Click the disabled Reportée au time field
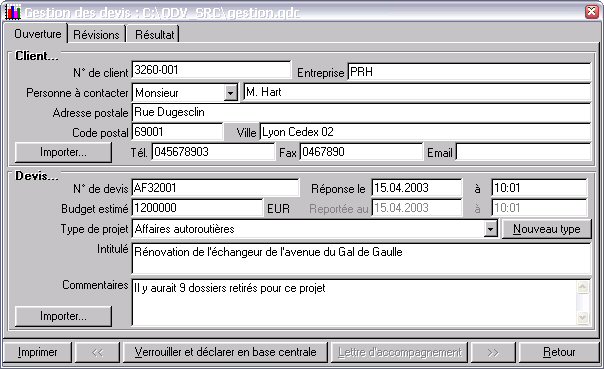This screenshot has width=604, height=369. coord(539,208)
